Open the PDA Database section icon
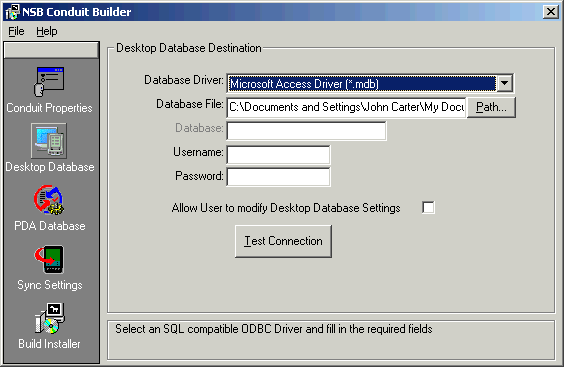 coord(49,200)
